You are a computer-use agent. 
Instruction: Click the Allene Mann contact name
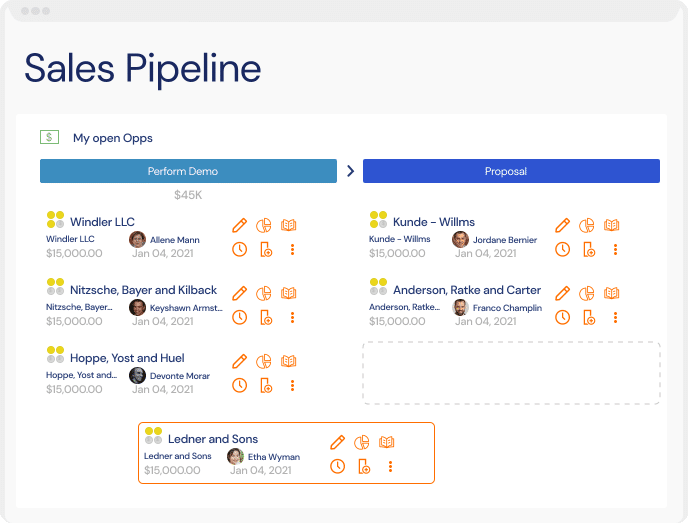pos(175,240)
